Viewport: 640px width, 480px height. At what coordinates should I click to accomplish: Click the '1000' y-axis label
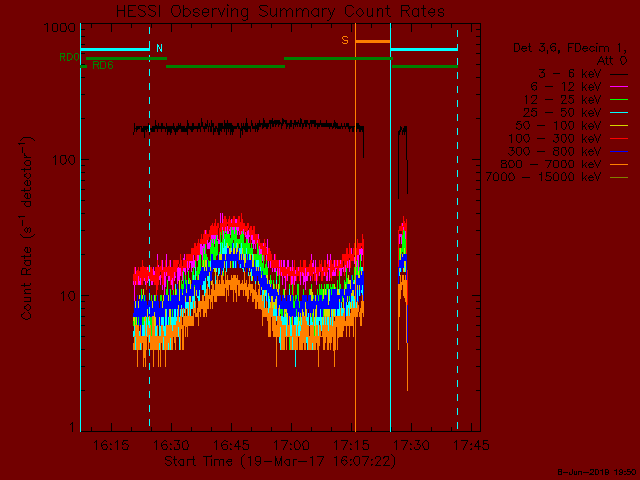click(x=60, y=28)
